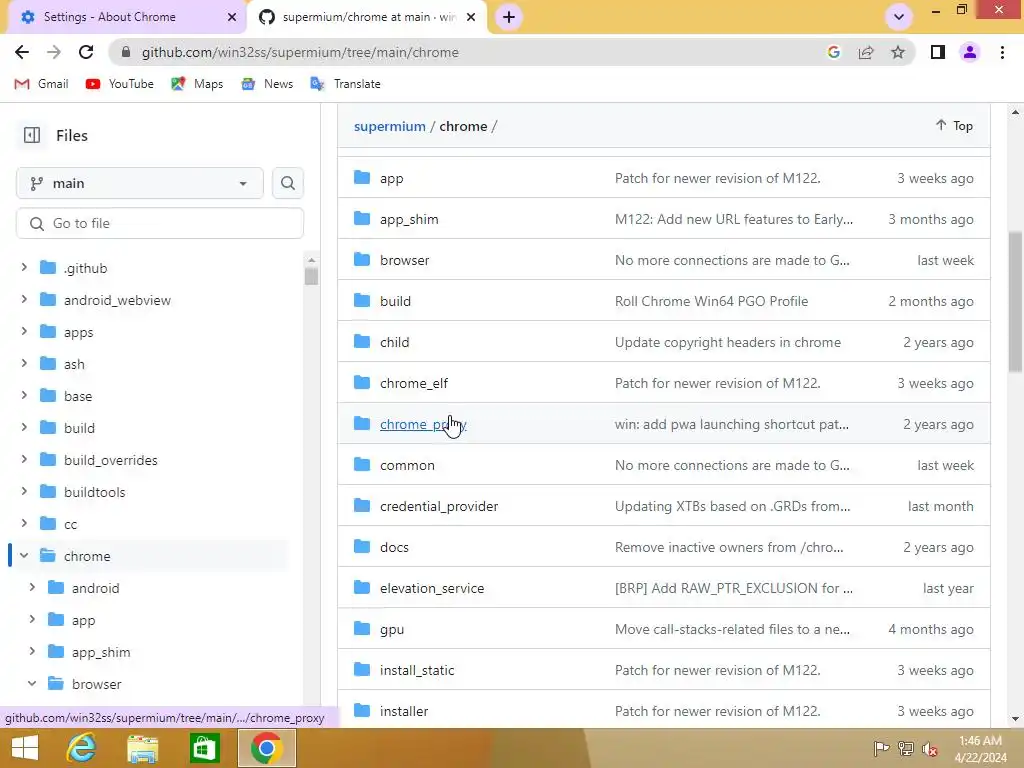Open File Explorer from taskbar
Image resolution: width=1024 pixels, height=768 pixels.
click(x=142, y=748)
